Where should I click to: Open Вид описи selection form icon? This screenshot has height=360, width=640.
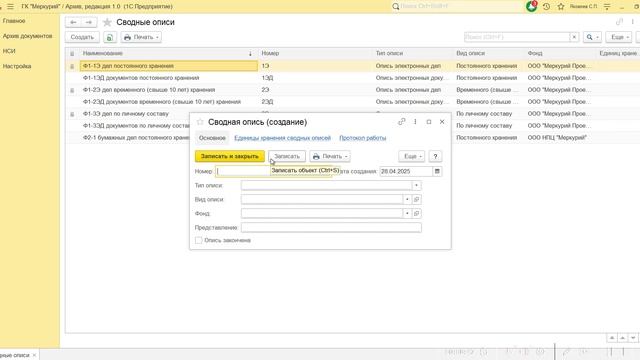tap(416, 200)
